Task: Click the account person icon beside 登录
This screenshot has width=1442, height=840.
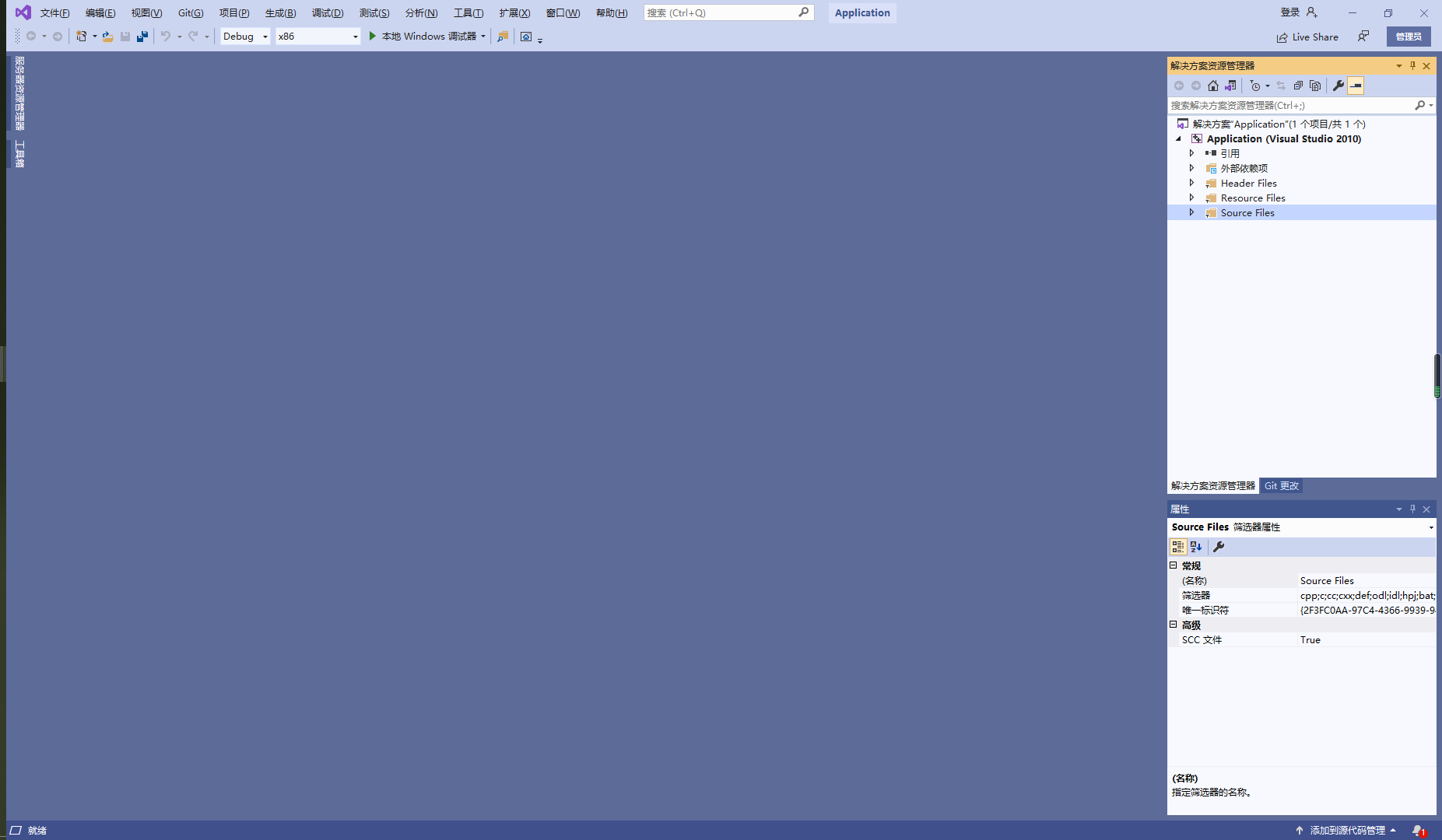Action: pyautogui.click(x=1312, y=12)
